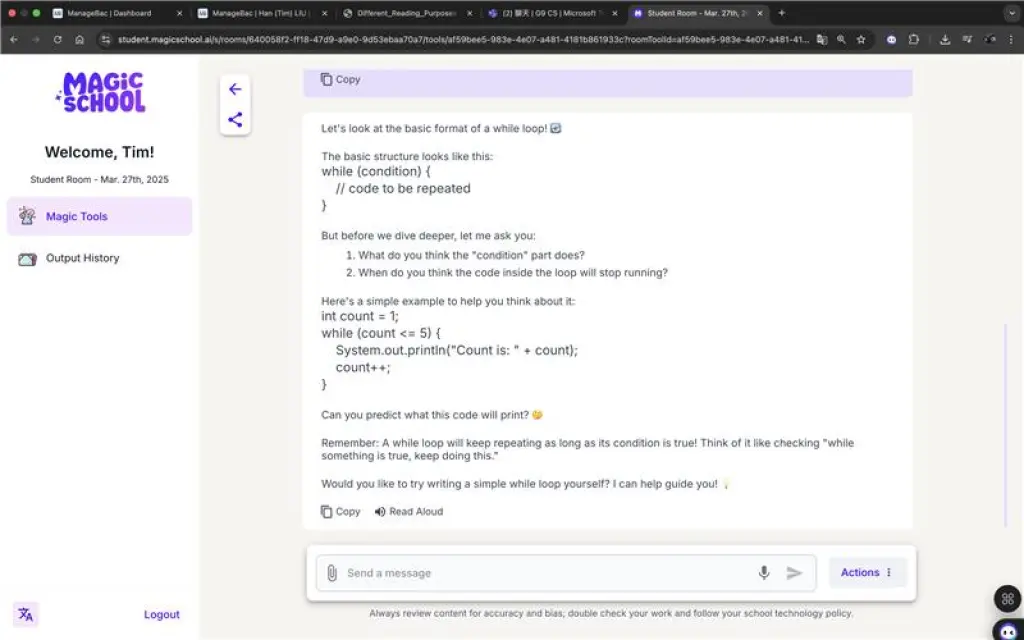This screenshot has width=1024, height=640.
Task: Click the share icon below back arrow
Action: pos(235,120)
